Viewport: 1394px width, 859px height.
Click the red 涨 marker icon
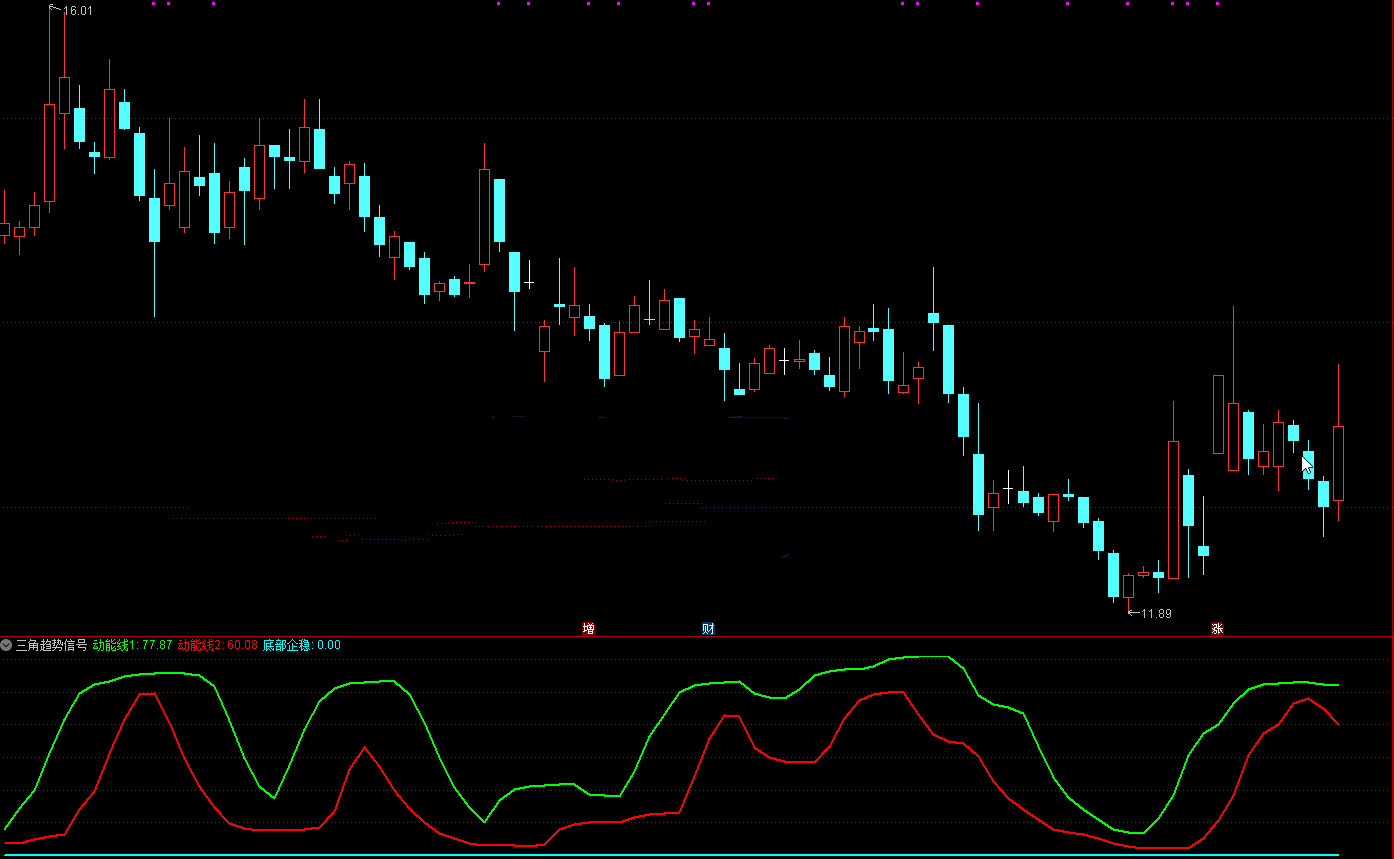(x=1217, y=628)
